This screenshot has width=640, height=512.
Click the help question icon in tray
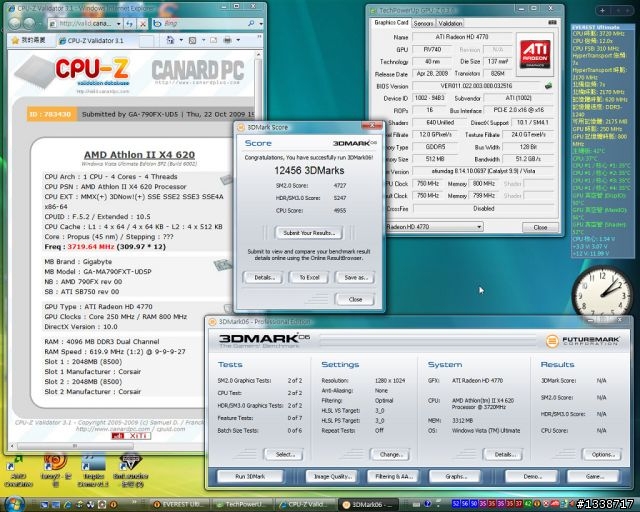[x=427, y=505]
